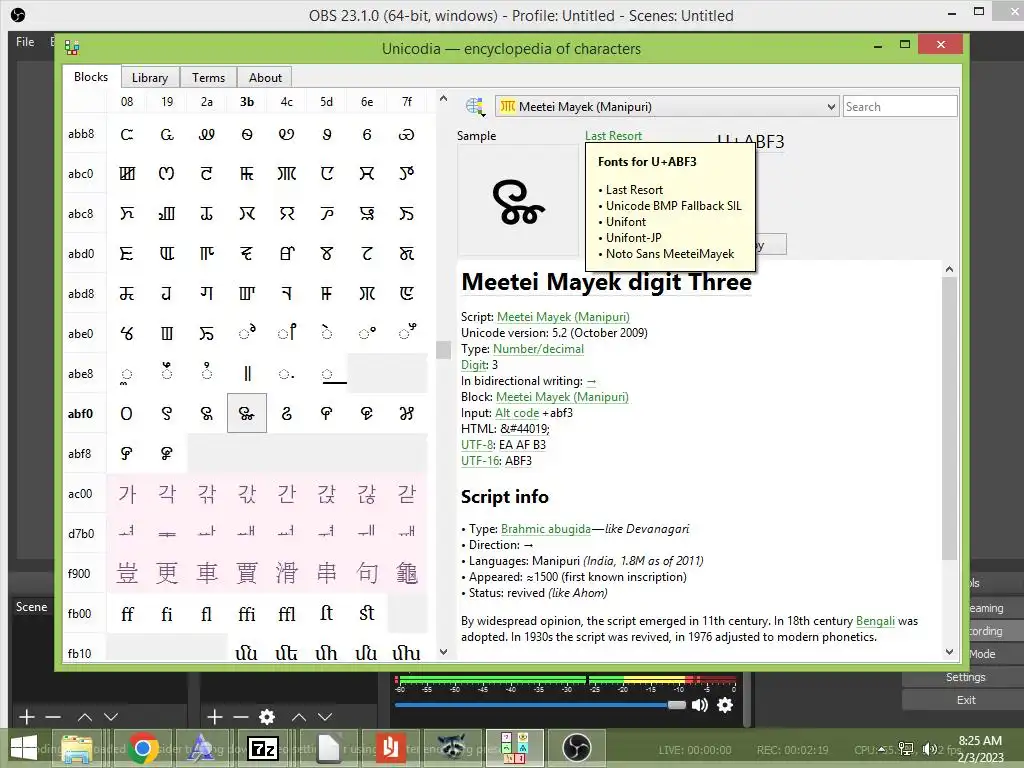Open the raccoon icon app on taskbar
Screen dimensions: 1024x768
[452, 747]
